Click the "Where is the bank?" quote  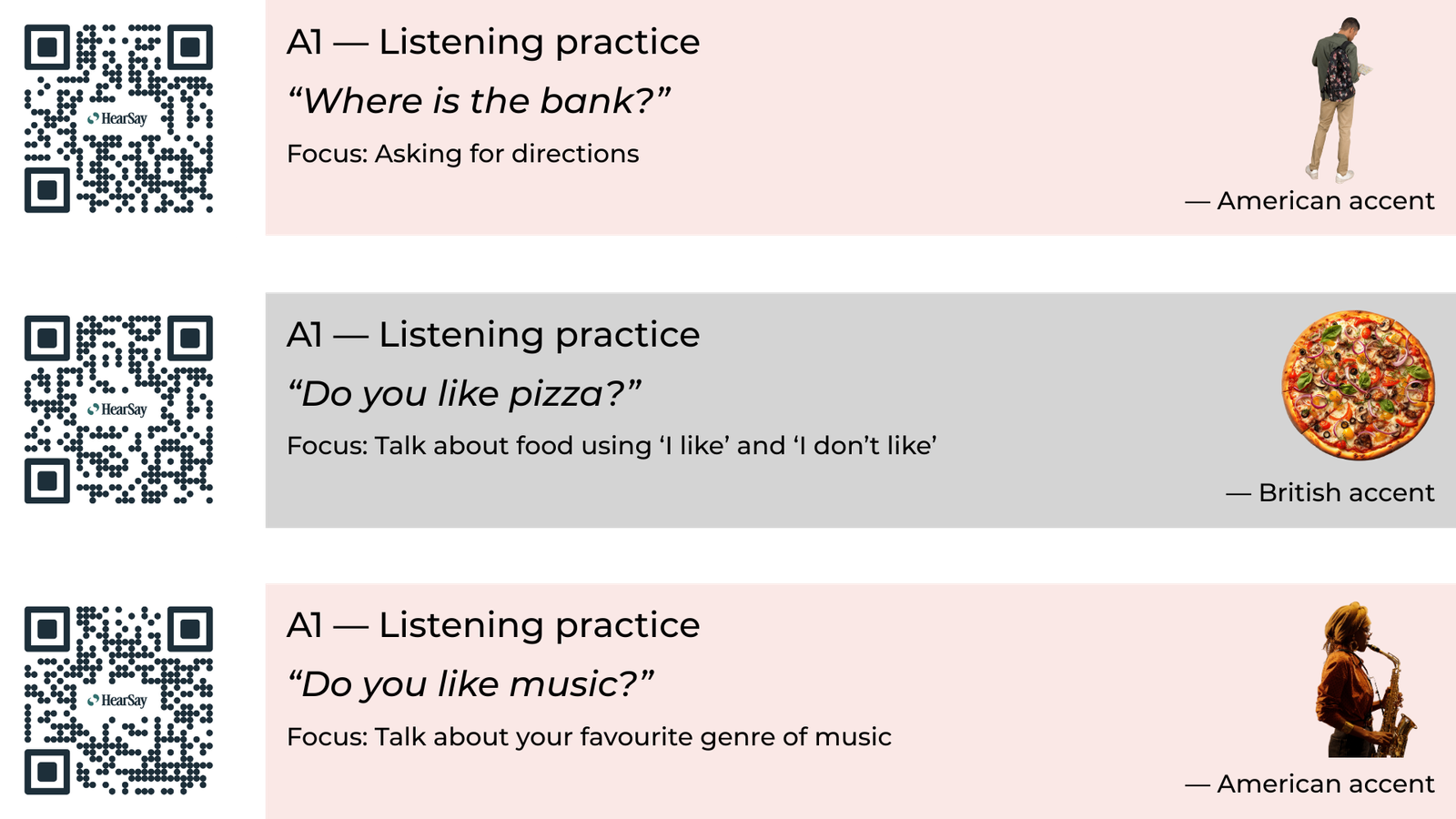(x=479, y=101)
